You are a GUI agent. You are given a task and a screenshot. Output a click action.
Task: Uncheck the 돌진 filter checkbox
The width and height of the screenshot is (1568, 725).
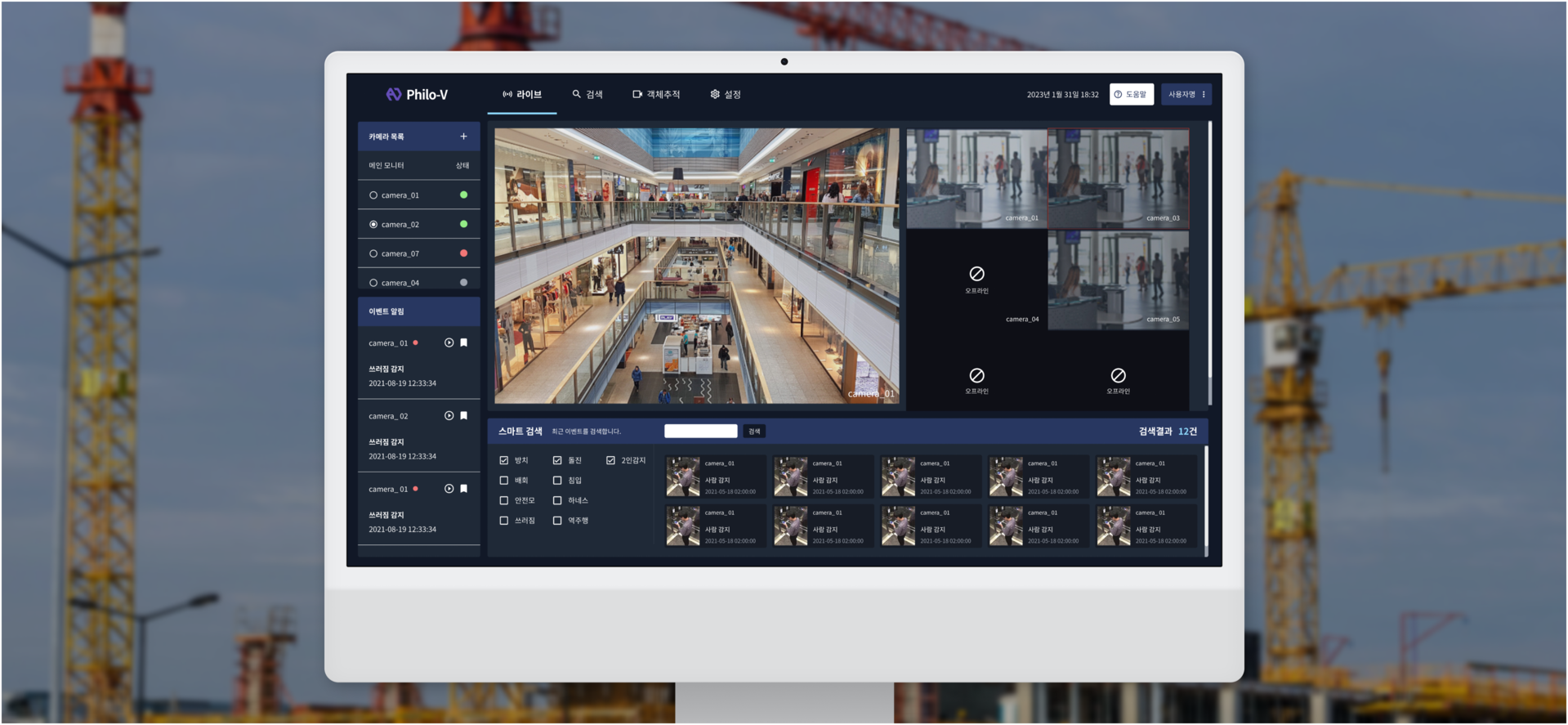coord(557,460)
